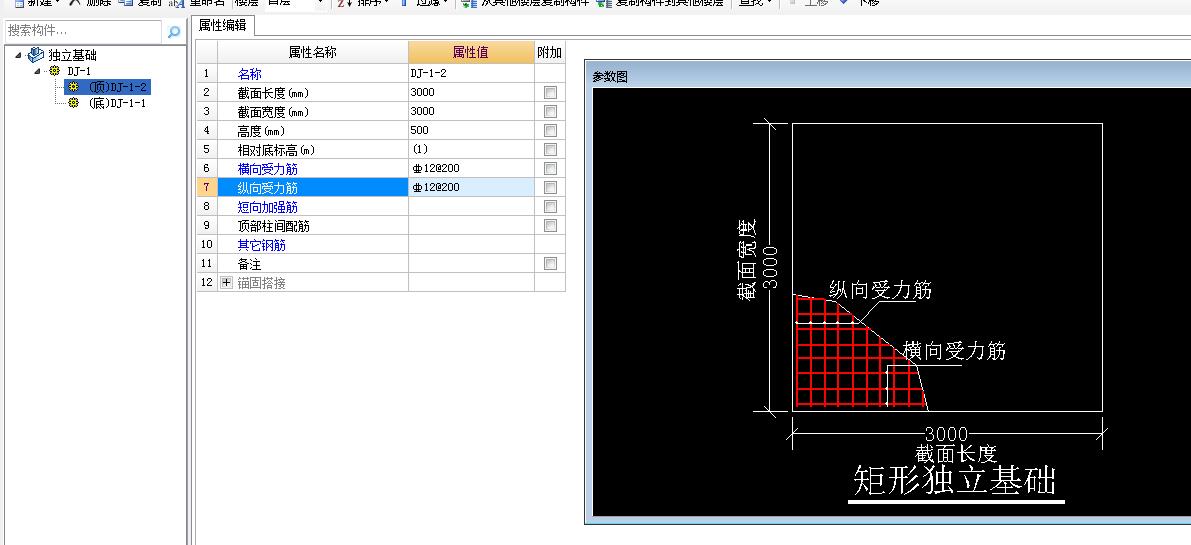Tick the 附加 checkbox for 顶部柱间配筋
Screen dimensions: 1191x545
point(550,225)
